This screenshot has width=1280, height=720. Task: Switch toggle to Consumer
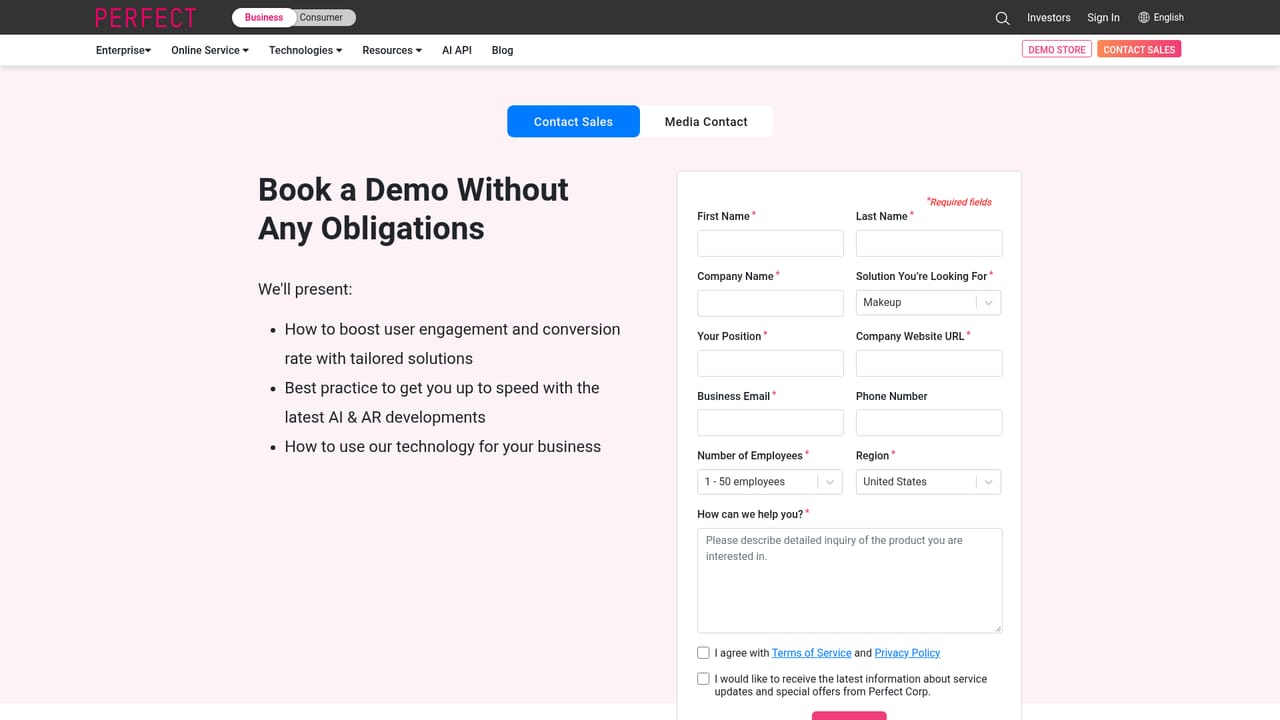coord(321,17)
